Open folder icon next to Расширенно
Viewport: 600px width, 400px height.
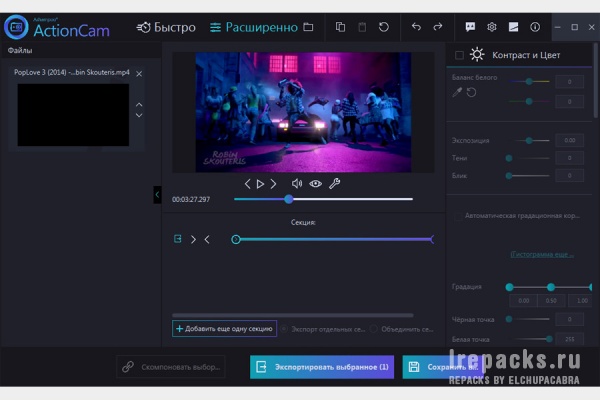point(308,27)
